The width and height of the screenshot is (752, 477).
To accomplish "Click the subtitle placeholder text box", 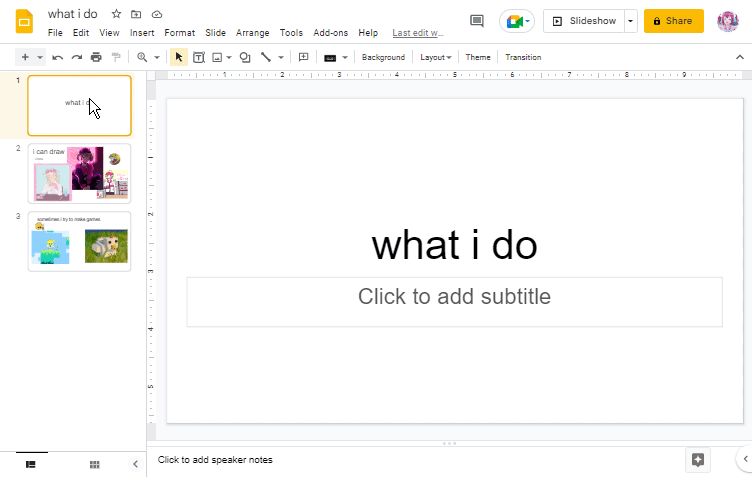I will pos(454,301).
